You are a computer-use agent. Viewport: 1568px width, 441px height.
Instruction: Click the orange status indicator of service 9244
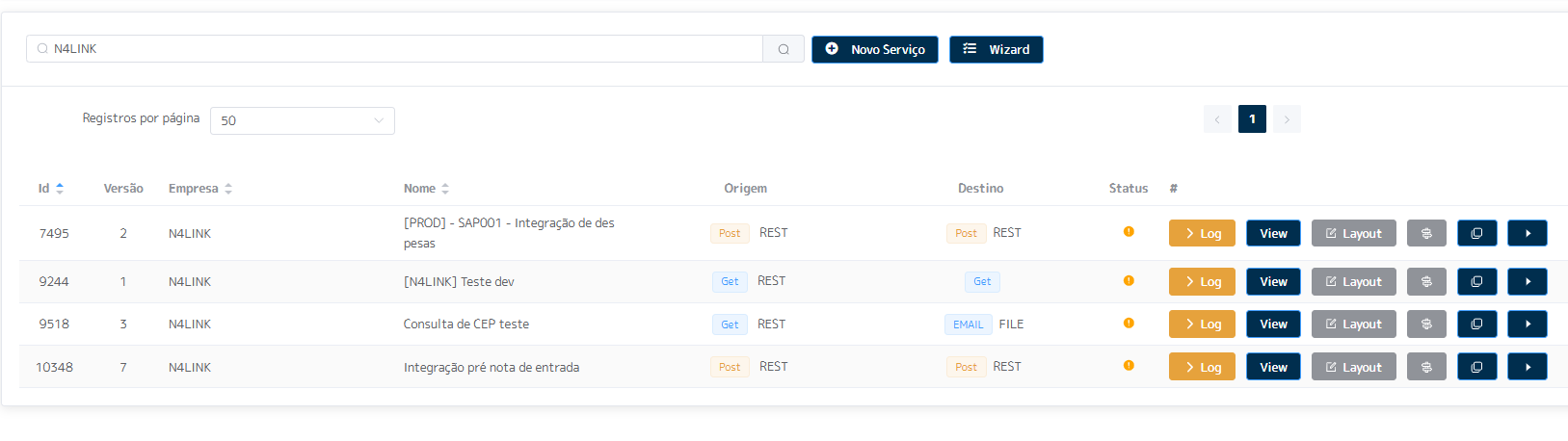pyautogui.click(x=1129, y=280)
